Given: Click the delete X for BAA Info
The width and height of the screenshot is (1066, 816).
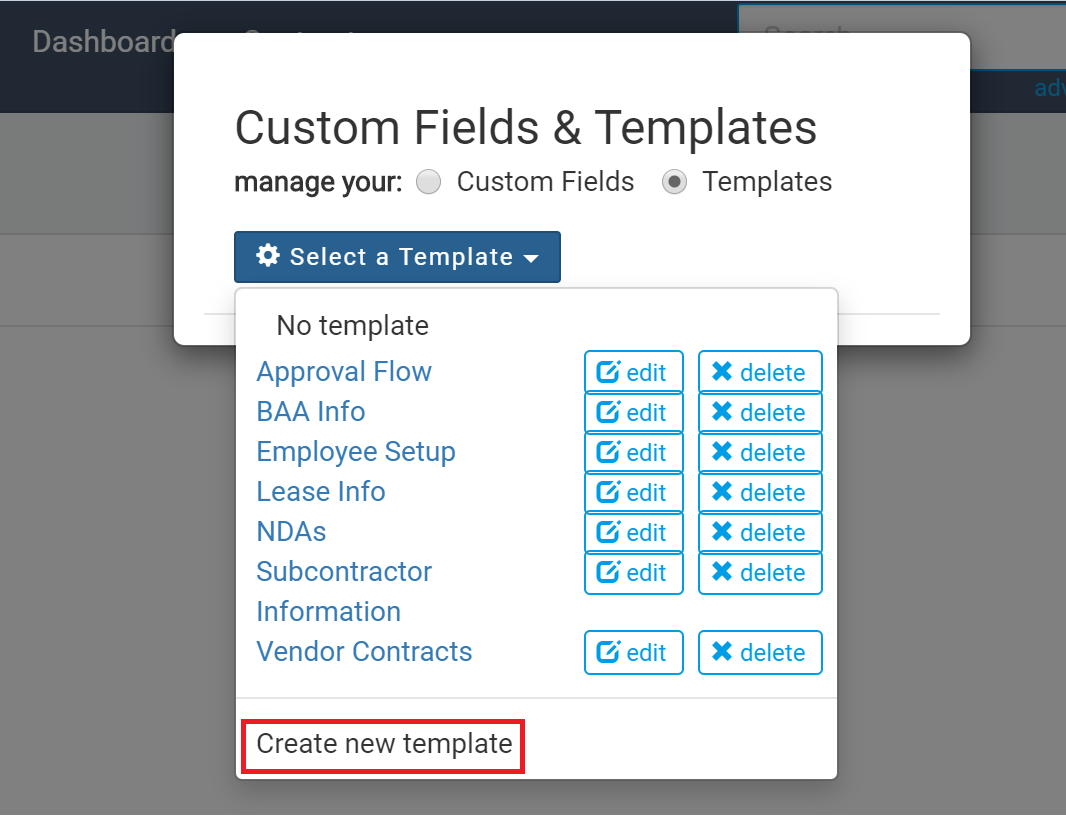Looking at the screenshot, I should click(722, 411).
